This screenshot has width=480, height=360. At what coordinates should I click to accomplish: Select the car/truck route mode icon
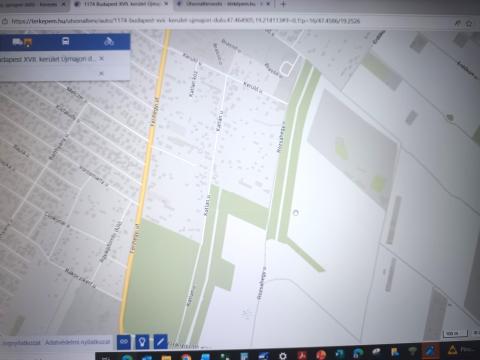[22, 42]
